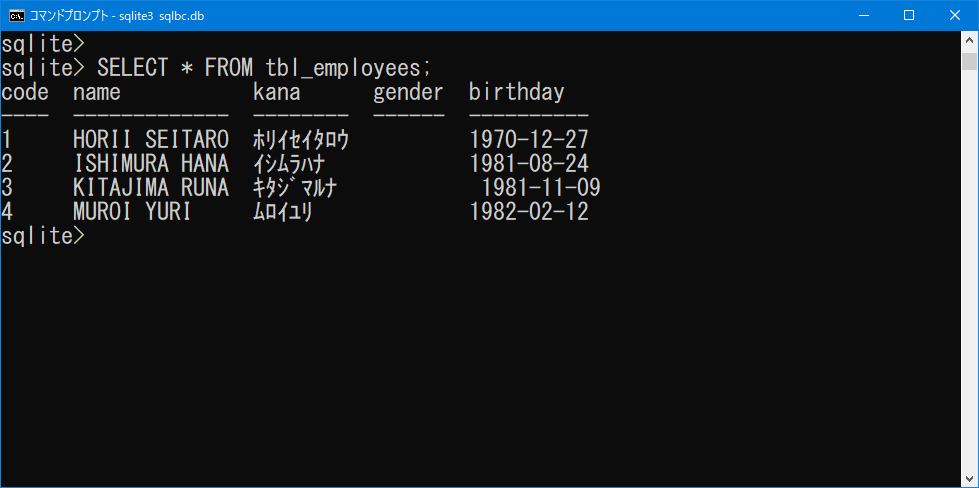979x488 pixels.
Task: Click the Command Prompt icon in title bar
Action: click(x=17, y=16)
